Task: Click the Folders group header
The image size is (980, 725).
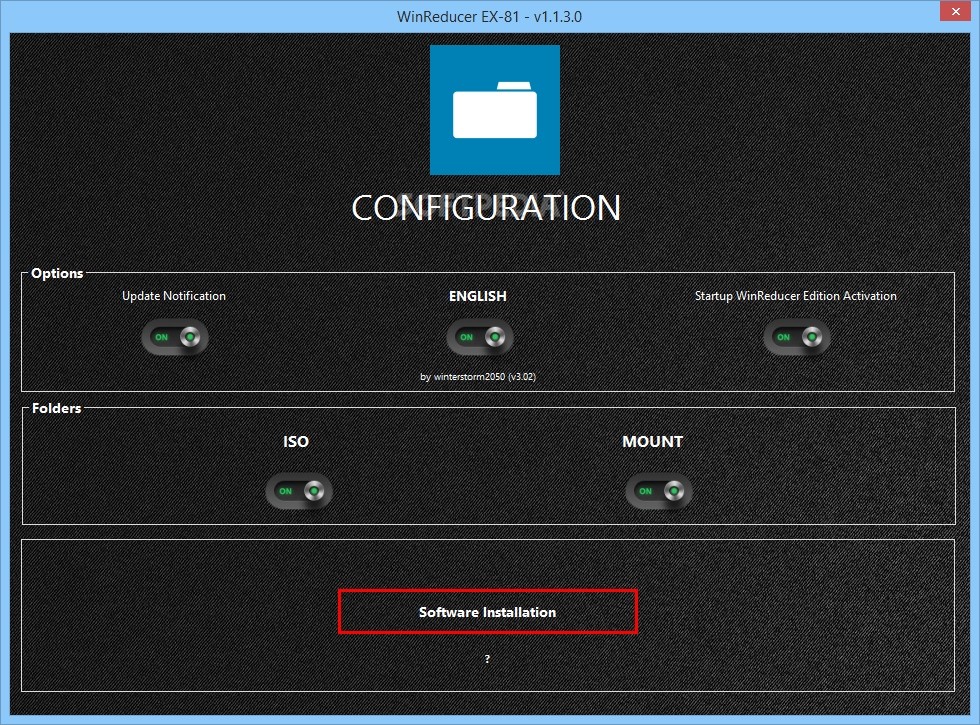Action: (x=57, y=408)
